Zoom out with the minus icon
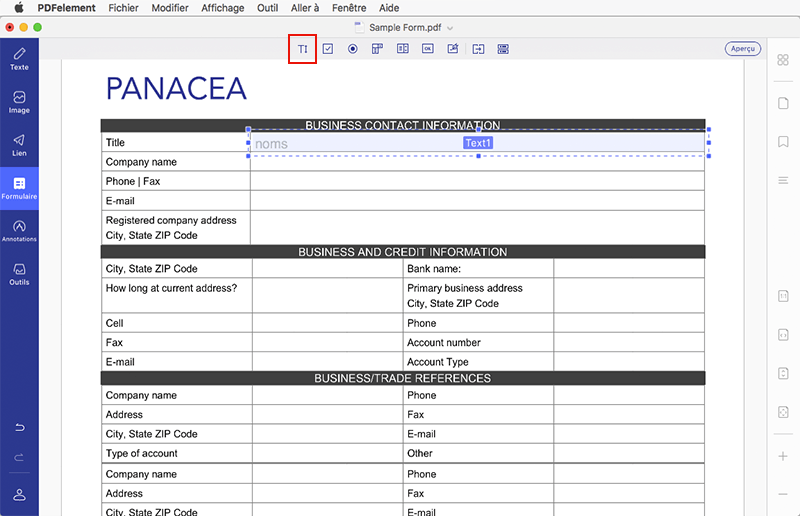 point(783,494)
